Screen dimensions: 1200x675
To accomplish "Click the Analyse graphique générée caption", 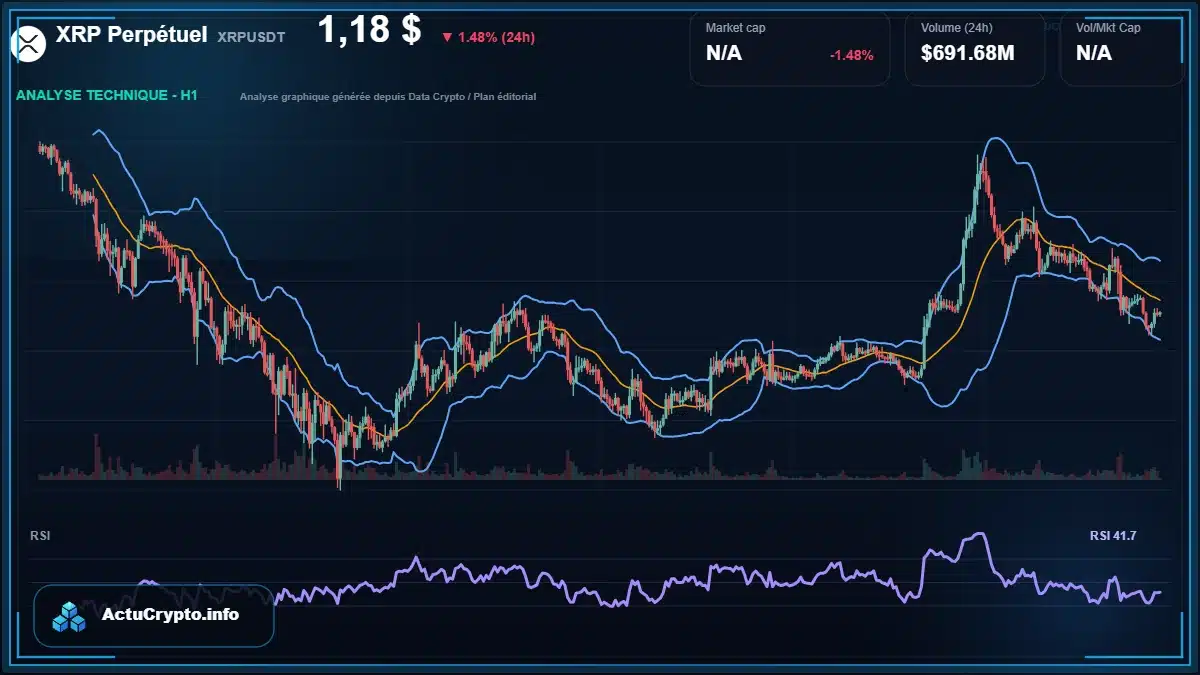I will pos(388,97).
